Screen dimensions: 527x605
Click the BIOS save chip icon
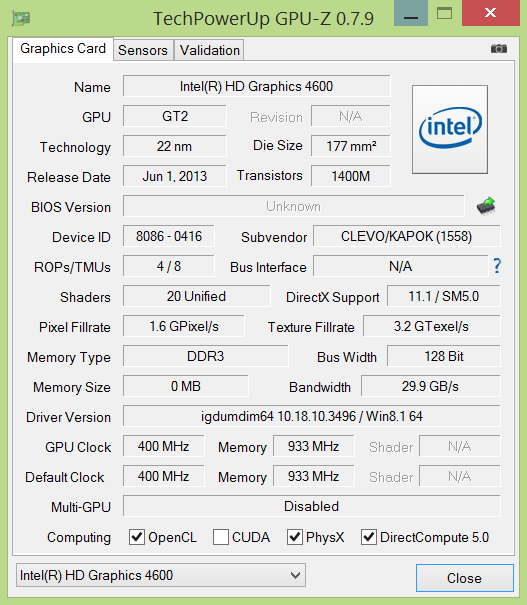coord(486,206)
